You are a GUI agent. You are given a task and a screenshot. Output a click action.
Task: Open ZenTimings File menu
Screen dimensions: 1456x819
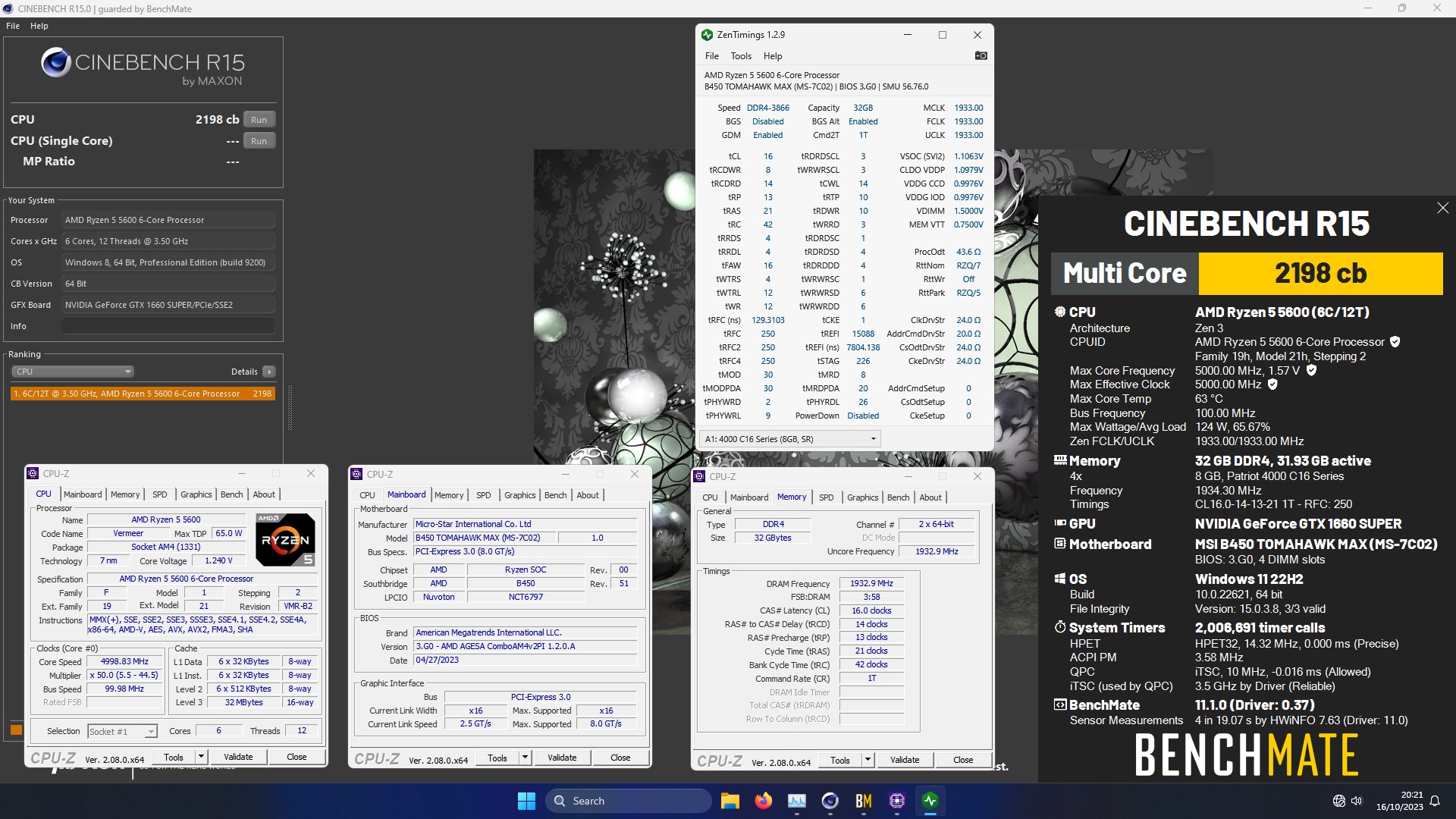point(711,56)
